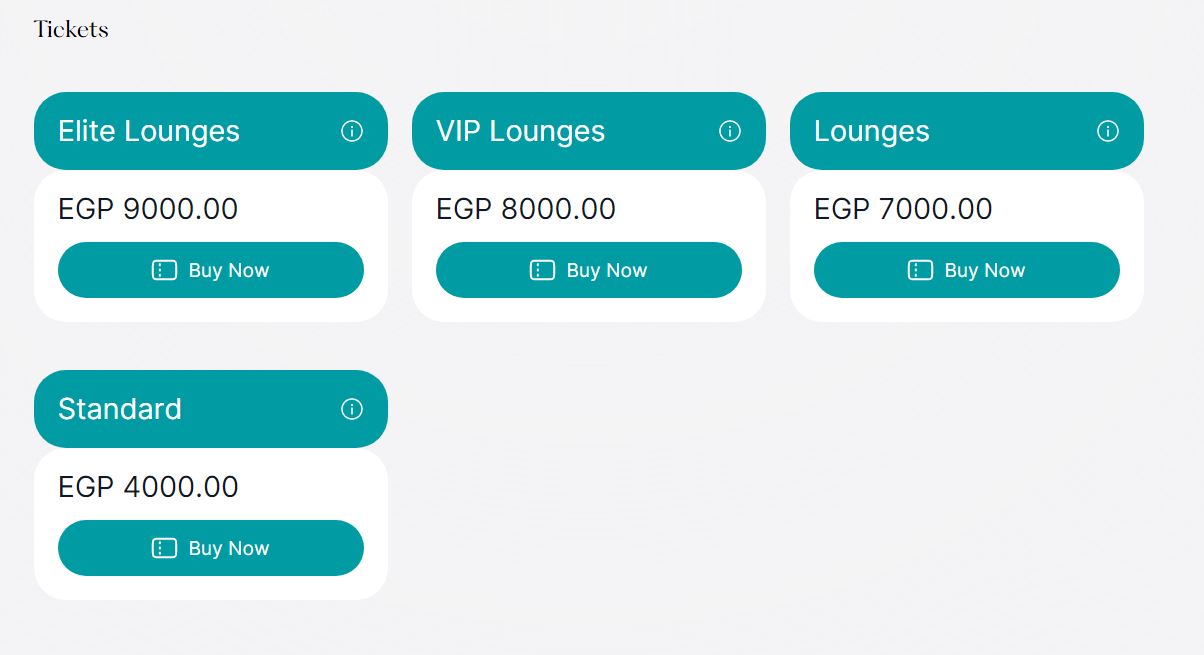Screen dimensions: 1204x655
Task: Click ticket icon in Elite Lounges button
Action: (164, 270)
